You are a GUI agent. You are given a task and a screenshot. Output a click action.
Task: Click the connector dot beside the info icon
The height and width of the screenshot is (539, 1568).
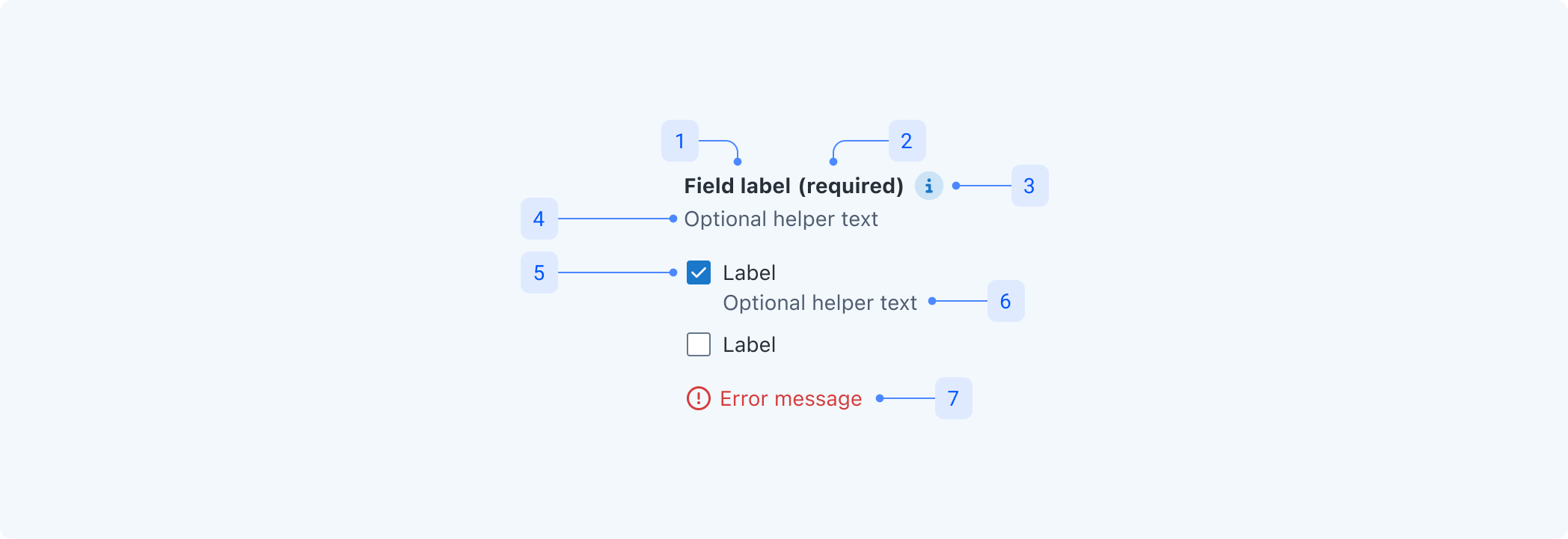pos(955,186)
